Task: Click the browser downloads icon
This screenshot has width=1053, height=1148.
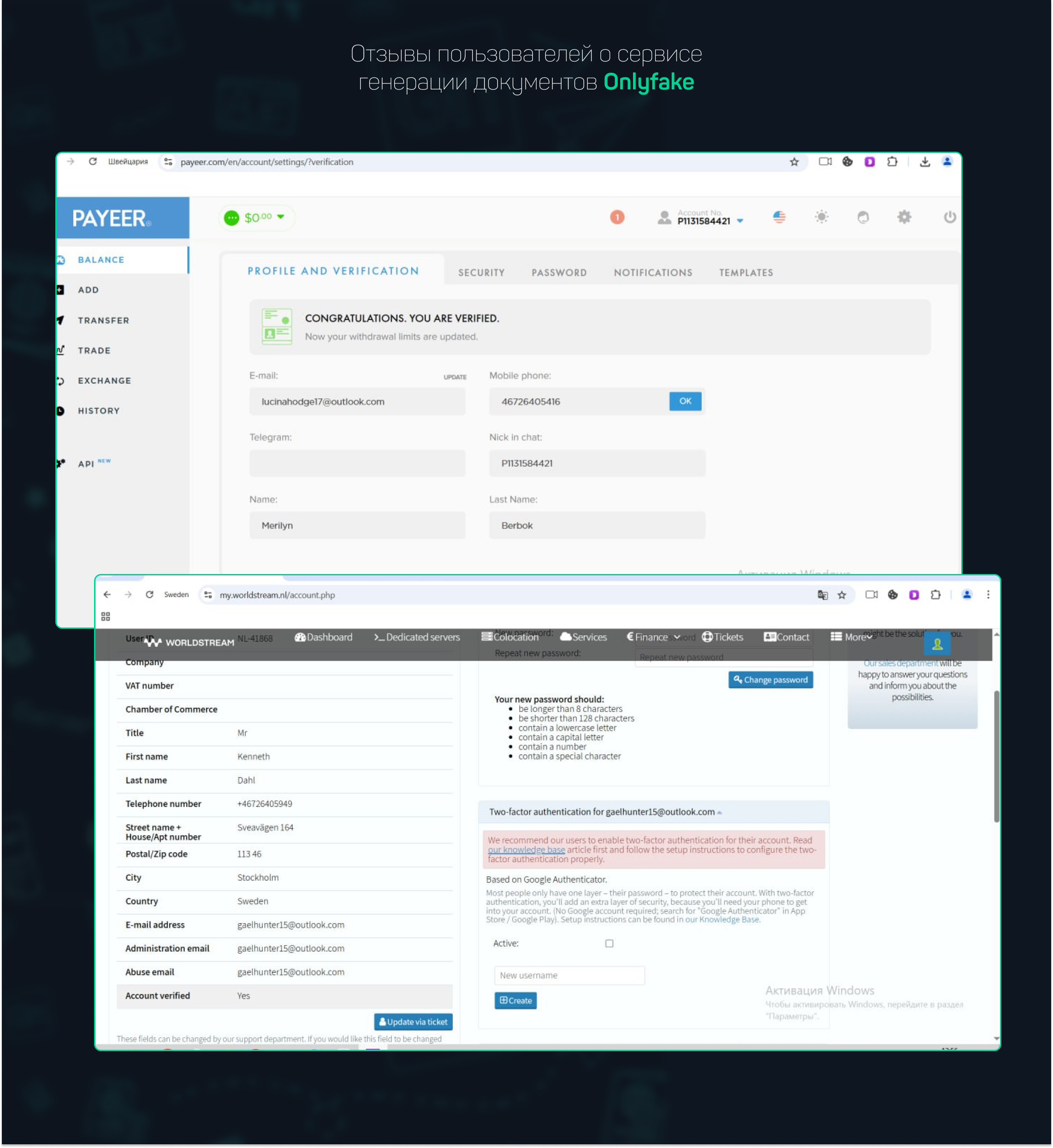Action: pyautogui.click(x=924, y=162)
